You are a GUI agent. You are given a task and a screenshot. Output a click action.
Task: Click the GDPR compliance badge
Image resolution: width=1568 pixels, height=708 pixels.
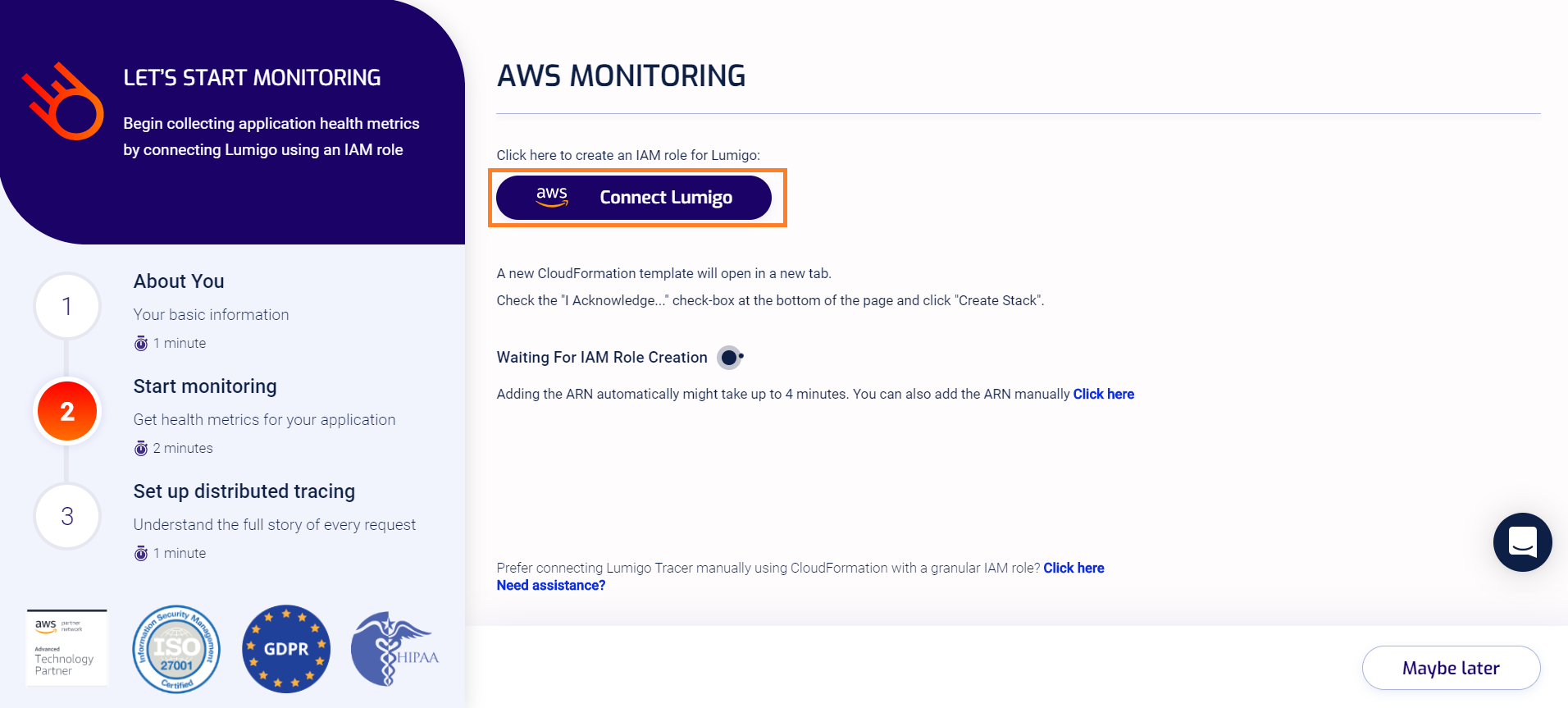286,649
